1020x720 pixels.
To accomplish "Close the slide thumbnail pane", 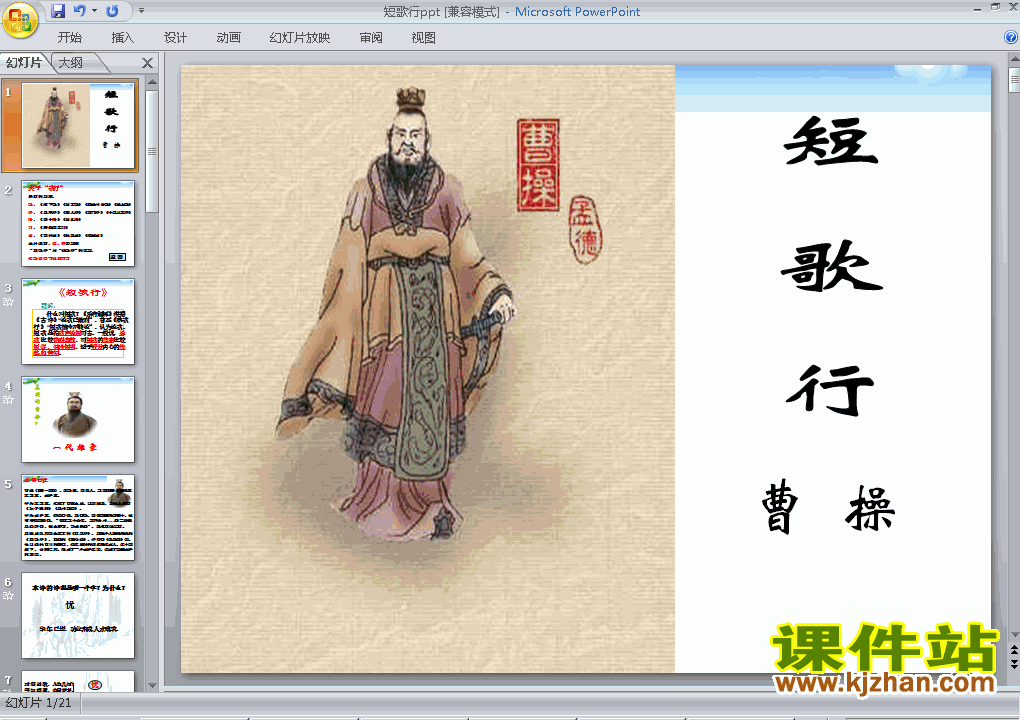I will (x=148, y=63).
